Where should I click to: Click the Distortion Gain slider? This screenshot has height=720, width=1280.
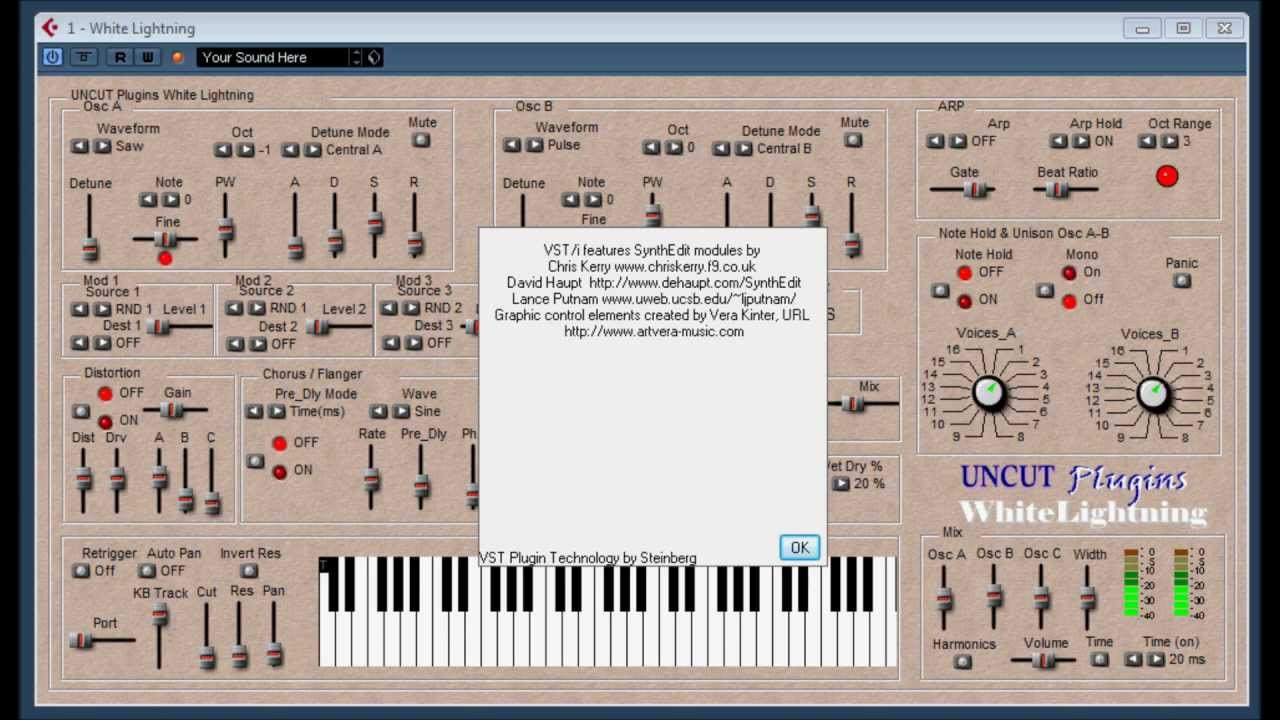[x=176, y=409]
